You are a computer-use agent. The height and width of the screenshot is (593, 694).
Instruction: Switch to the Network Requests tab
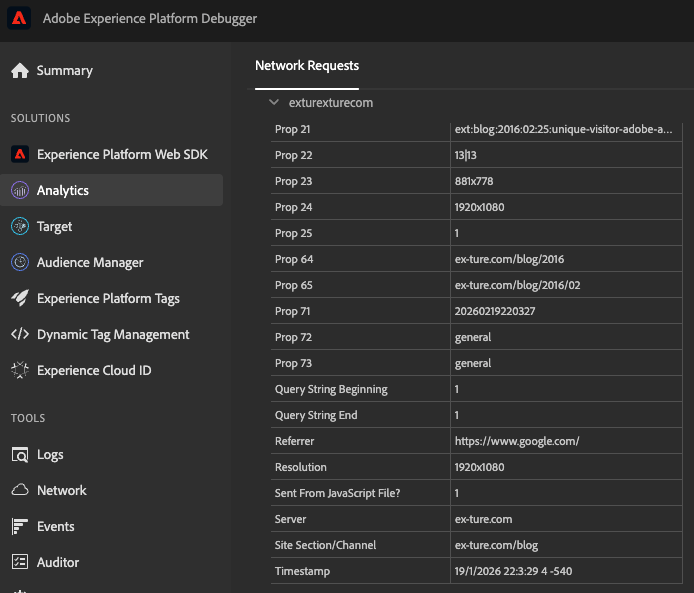[307, 66]
